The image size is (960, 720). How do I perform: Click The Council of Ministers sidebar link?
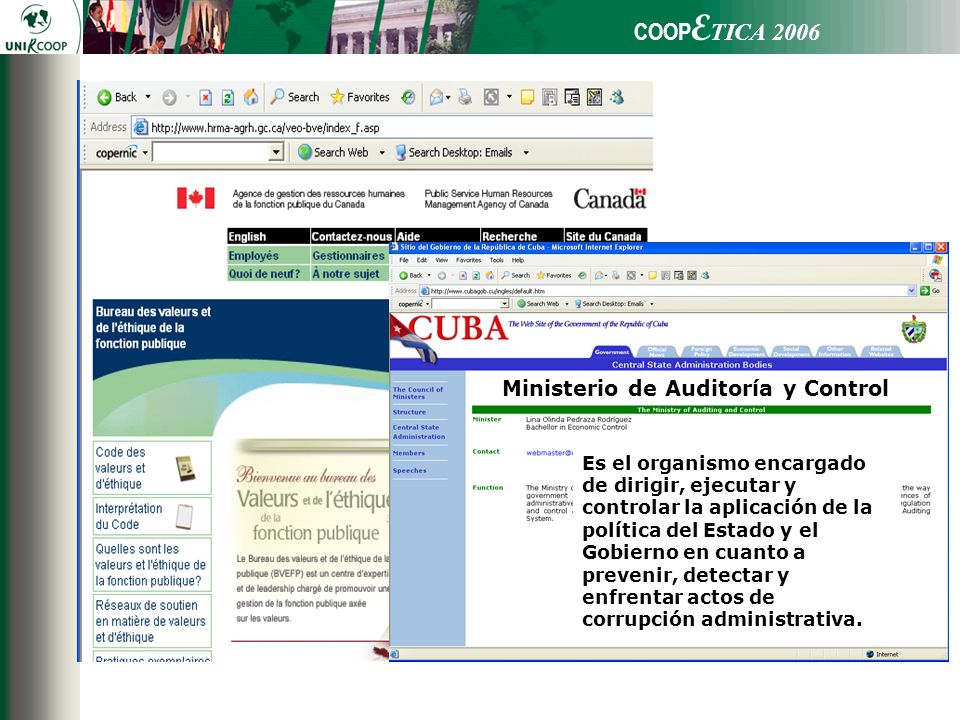[418, 393]
